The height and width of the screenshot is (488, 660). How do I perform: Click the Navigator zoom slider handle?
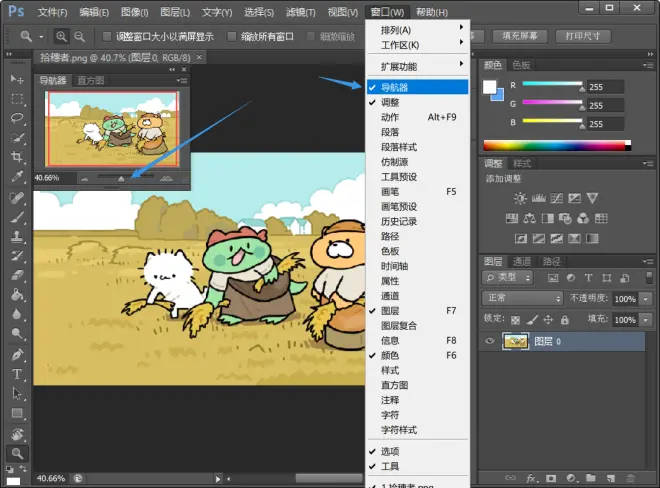pyautogui.click(x=121, y=179)
